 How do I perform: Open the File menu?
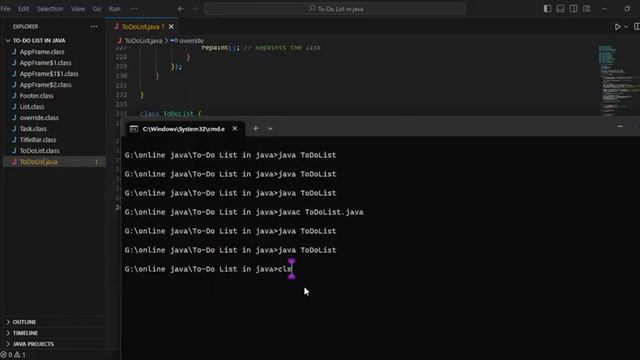pos(5,9)
